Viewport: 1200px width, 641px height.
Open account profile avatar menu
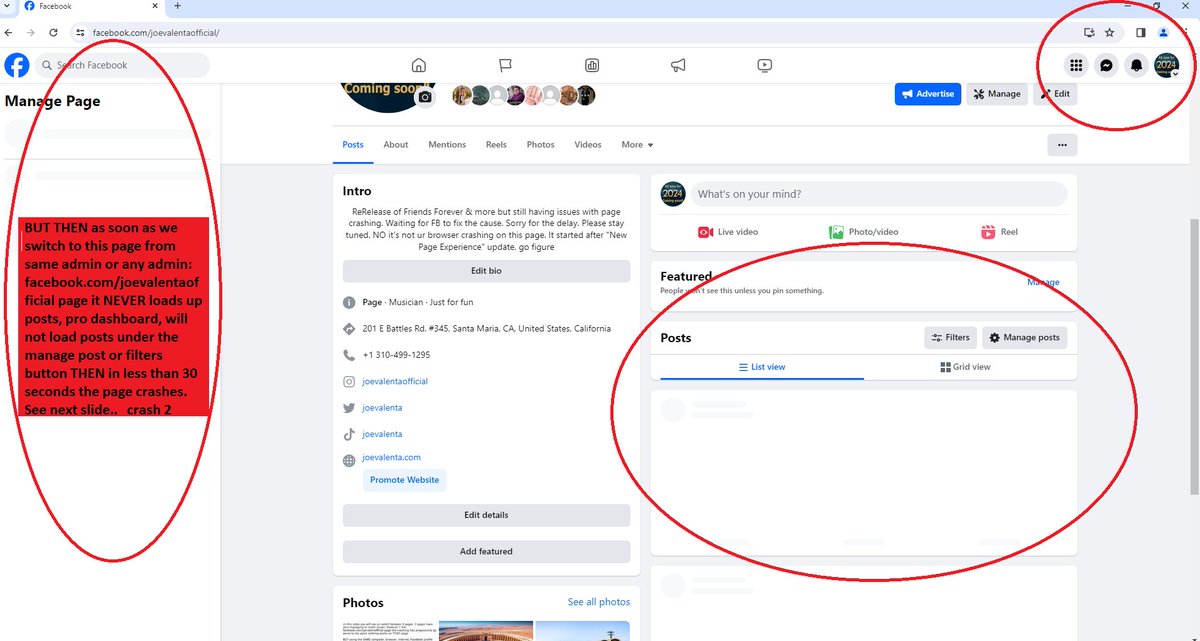pyautogui.click(x=1166, y=66)
